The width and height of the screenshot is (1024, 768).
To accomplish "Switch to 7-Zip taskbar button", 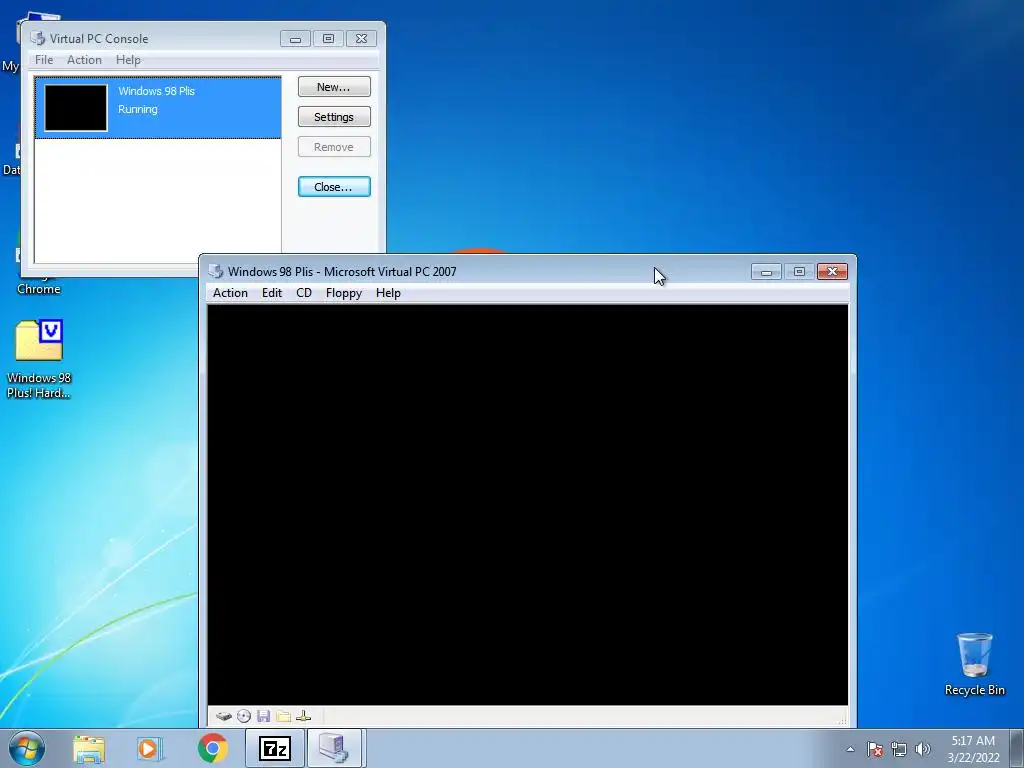I will click(274, 749).
